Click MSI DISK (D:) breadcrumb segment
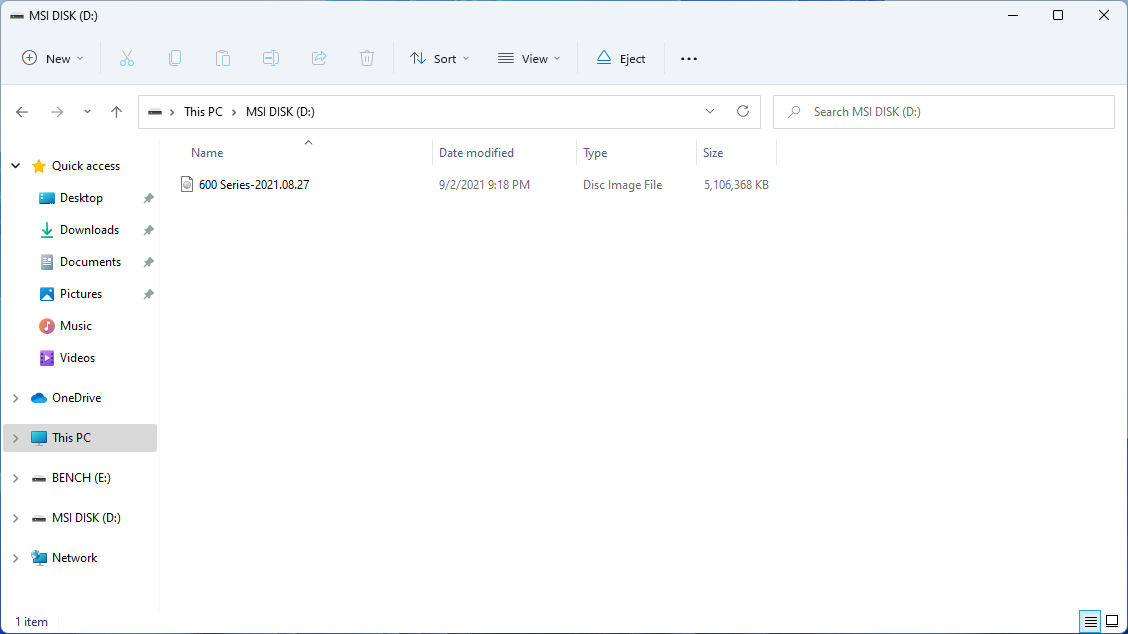The height and width of the screenshot is (634, 1128). coord(281,112)
